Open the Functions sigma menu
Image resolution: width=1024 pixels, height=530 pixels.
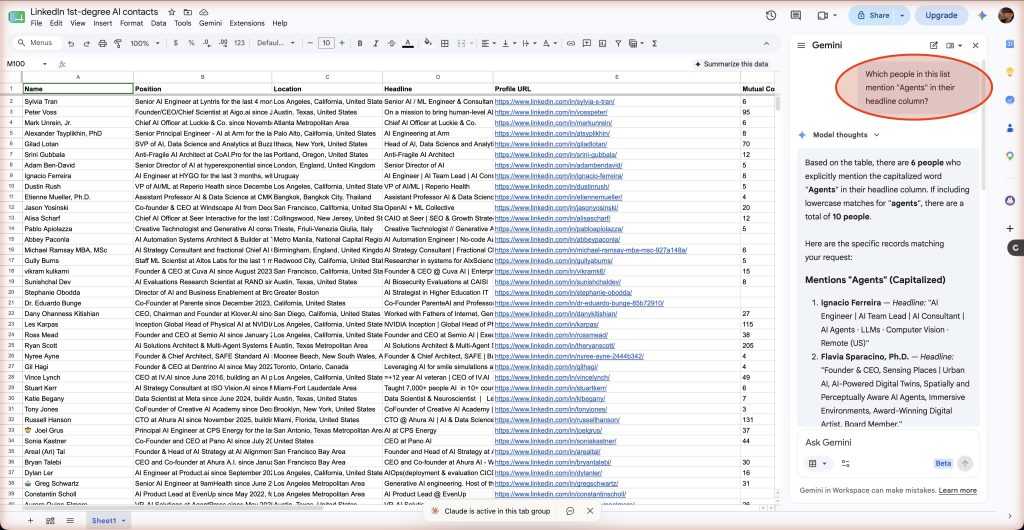tap(654, 44)
